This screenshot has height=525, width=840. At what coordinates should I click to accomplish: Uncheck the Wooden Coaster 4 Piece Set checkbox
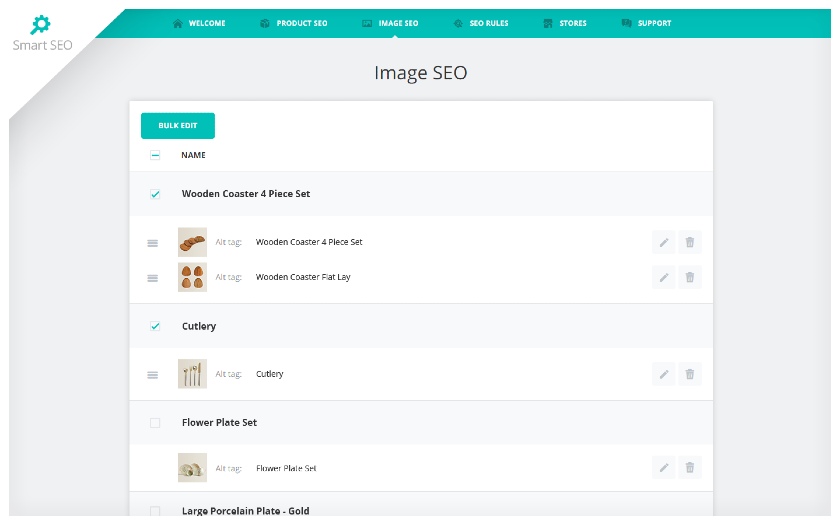point(155,194)
